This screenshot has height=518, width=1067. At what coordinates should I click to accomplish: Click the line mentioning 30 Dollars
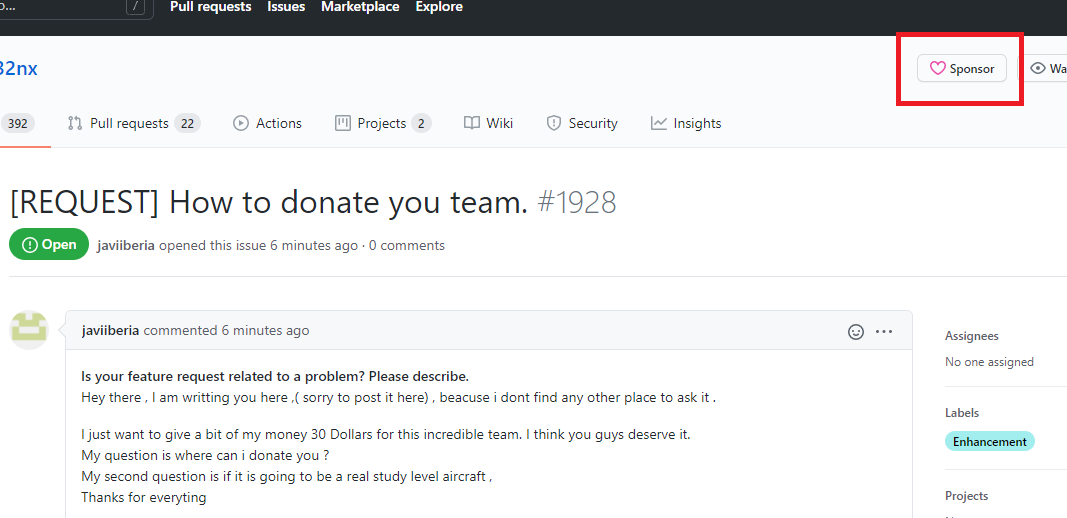(x=386, y=434)
